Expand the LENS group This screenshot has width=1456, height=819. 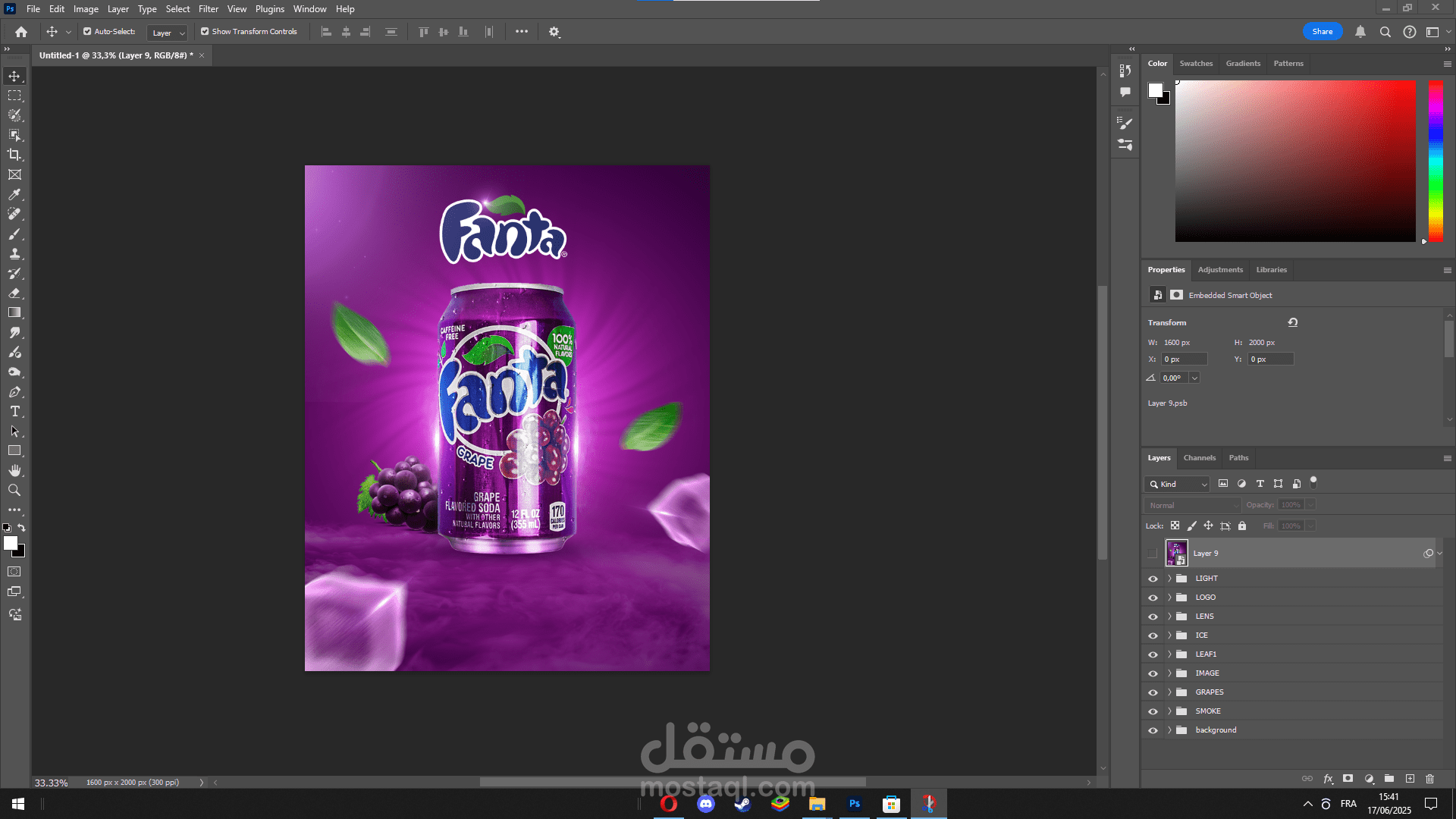click(x=1169, y=617)
